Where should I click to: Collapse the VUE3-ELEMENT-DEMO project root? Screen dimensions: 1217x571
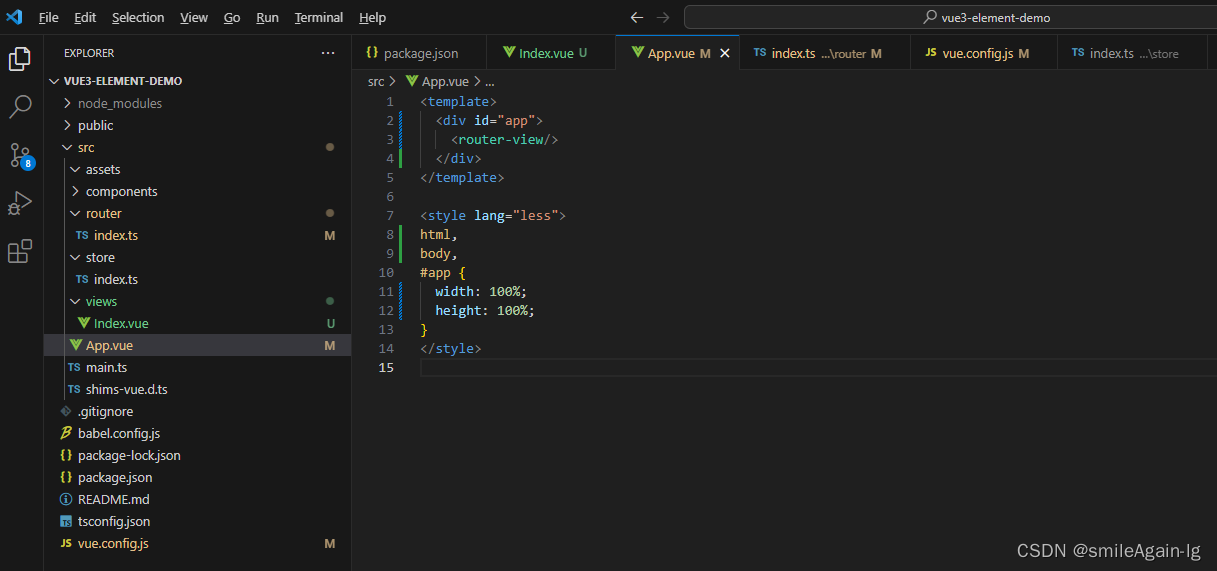click(122, 81)
